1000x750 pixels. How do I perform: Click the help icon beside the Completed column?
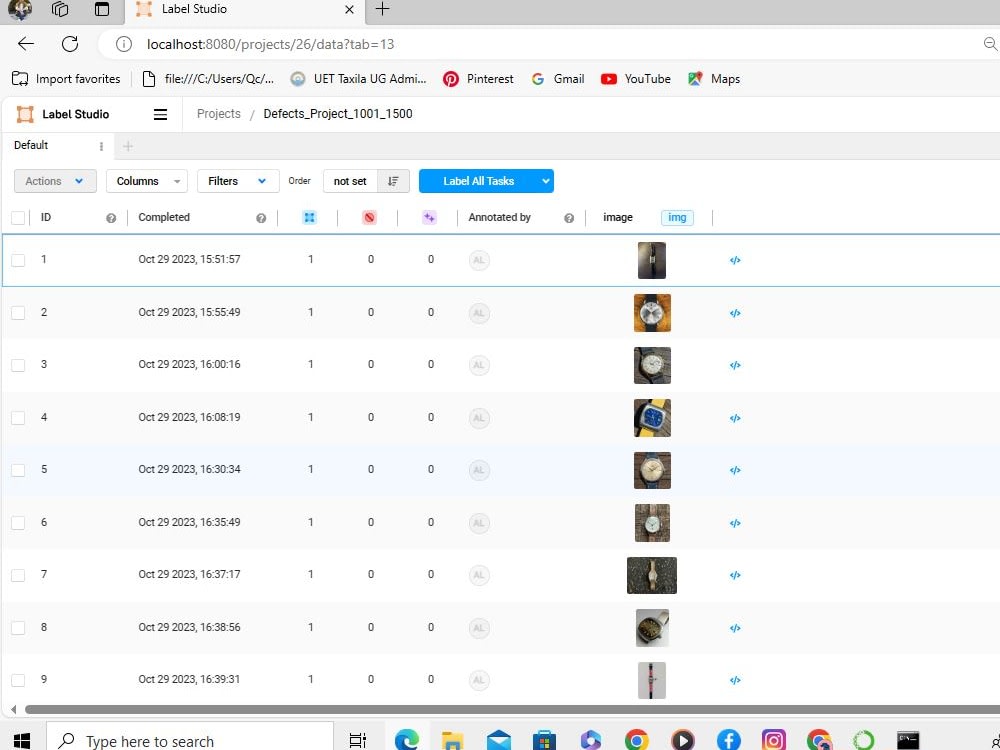click(x=260, y=217)
